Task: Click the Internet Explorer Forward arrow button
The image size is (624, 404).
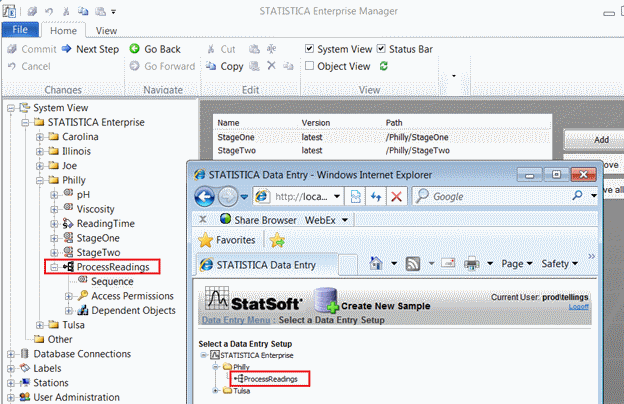Action: [x=228, y=197]
